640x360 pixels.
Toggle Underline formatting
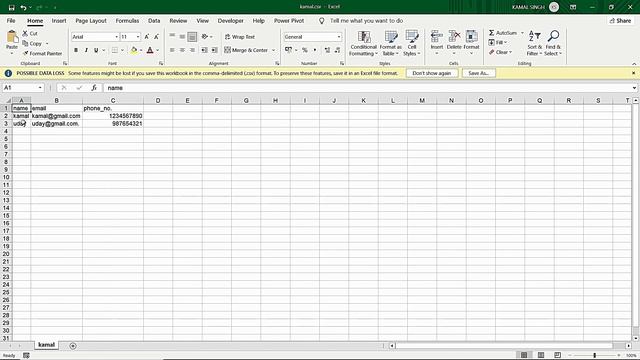pyautogui.click(x=96, y=50)
